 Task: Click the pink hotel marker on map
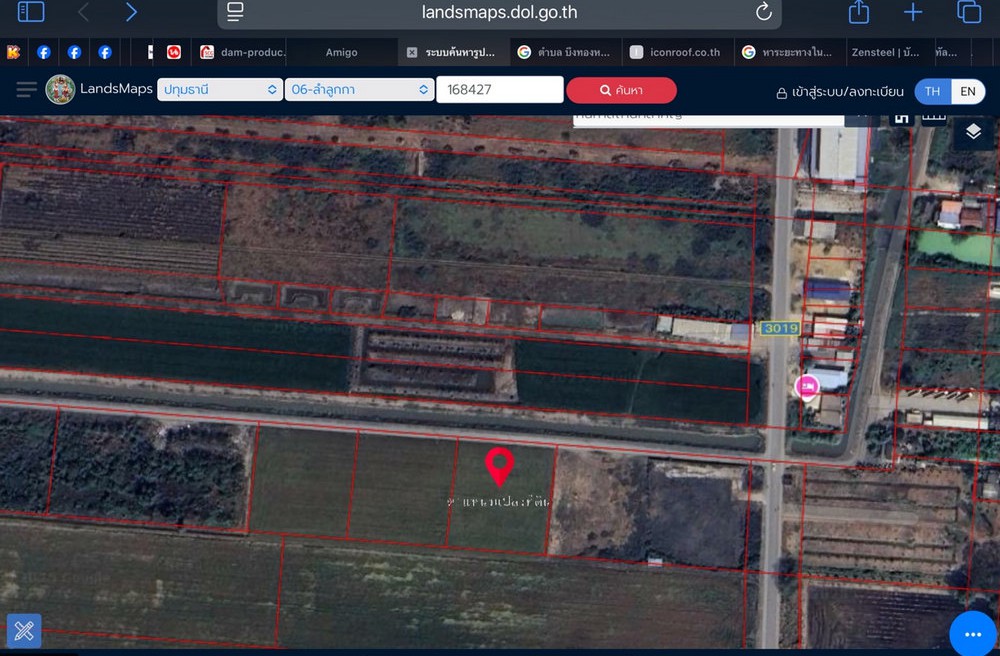806,386
